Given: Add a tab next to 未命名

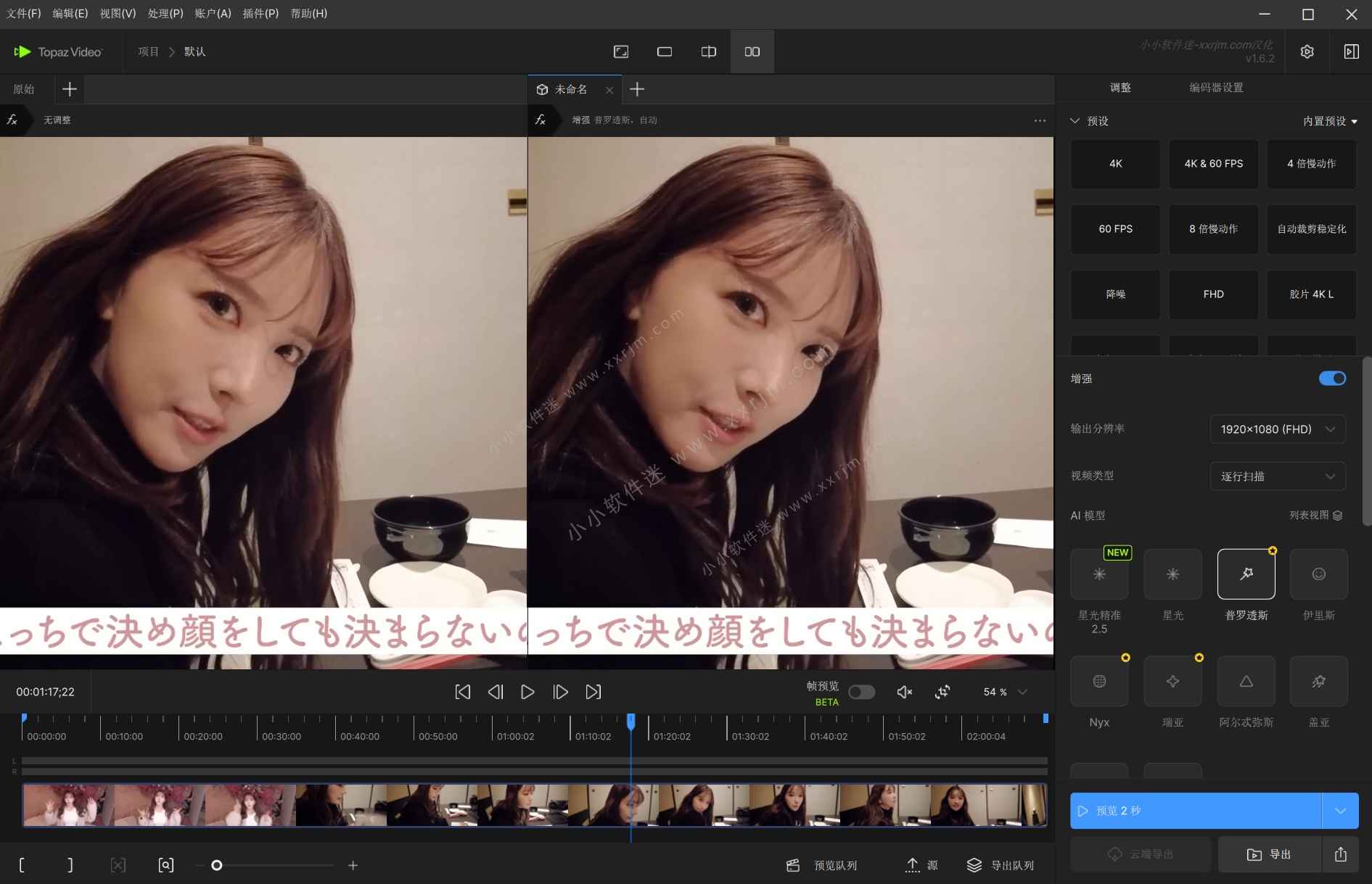Looking at the screenshot, I should pyautogui.click(x=637, y=89).
